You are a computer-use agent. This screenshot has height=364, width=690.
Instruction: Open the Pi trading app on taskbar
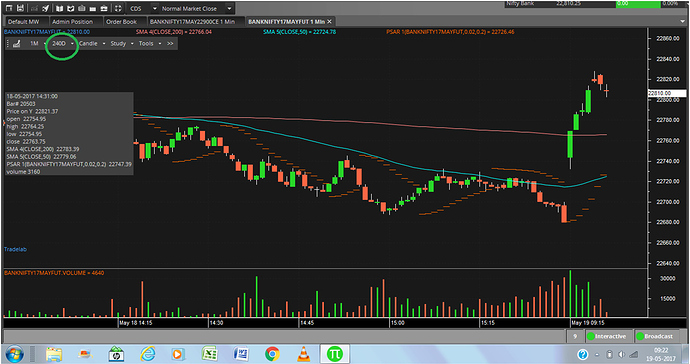(x=334, y=353)
